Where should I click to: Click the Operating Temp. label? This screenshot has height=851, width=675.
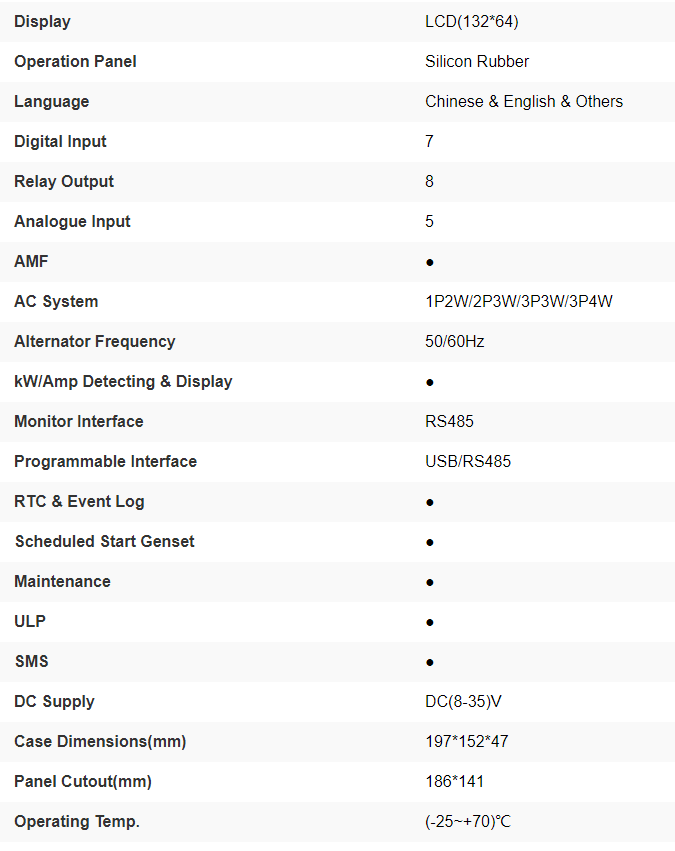(77, 821)
